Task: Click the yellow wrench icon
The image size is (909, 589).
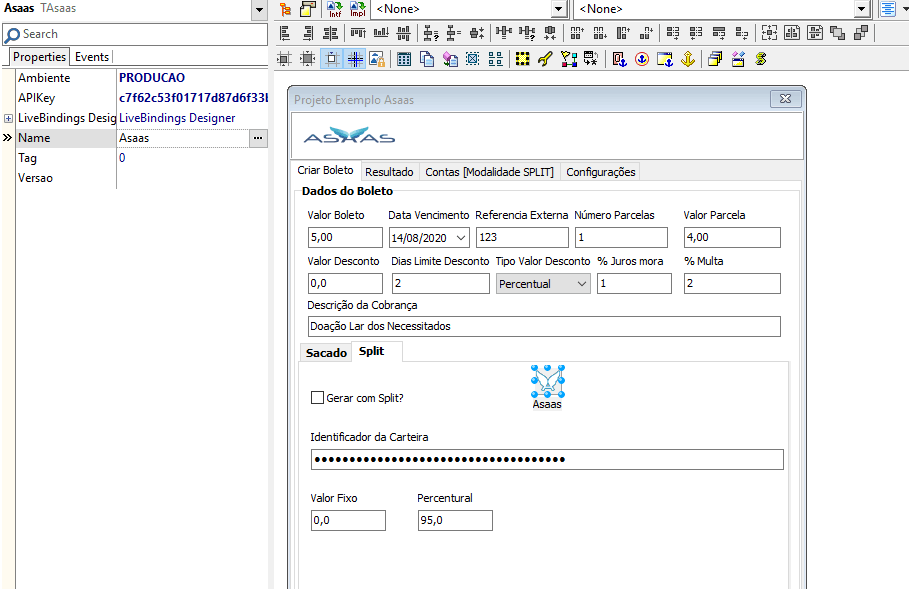Action: pyautogui.click(x=545, y=59)
